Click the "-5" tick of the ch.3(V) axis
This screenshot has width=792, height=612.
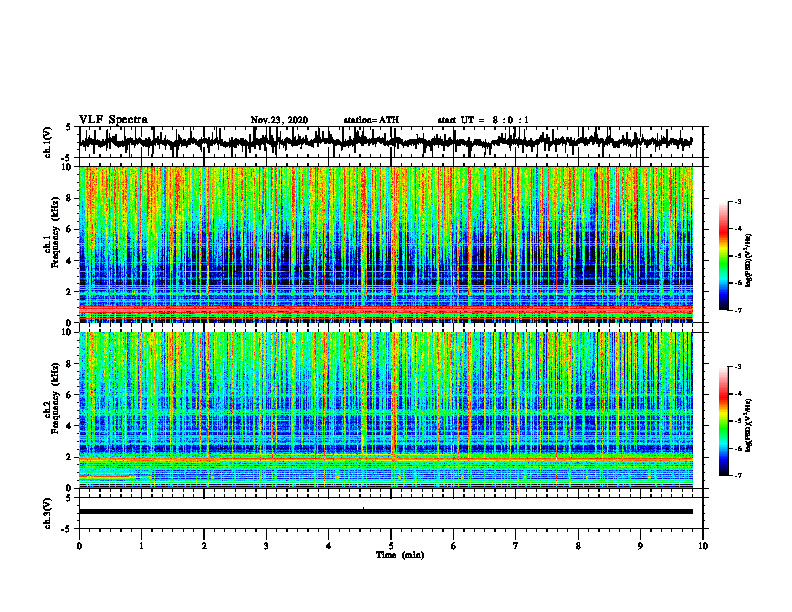[67, 529]
